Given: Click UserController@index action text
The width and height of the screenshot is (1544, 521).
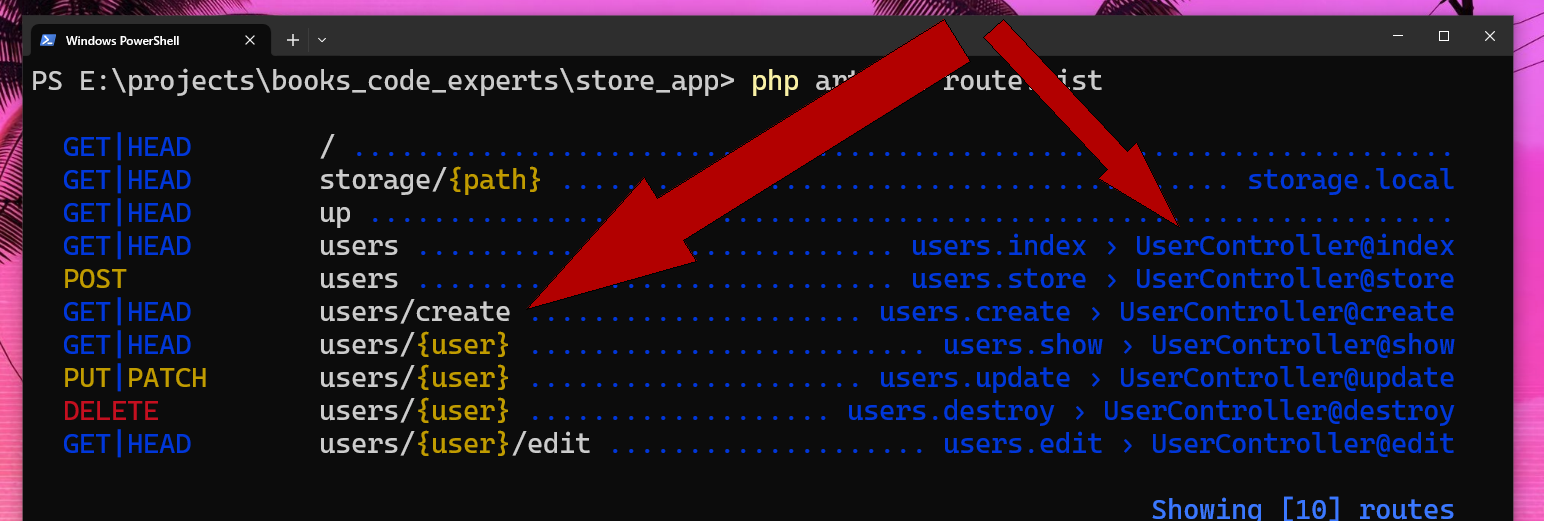Looking at the screenshot, I should [1294, 246].
